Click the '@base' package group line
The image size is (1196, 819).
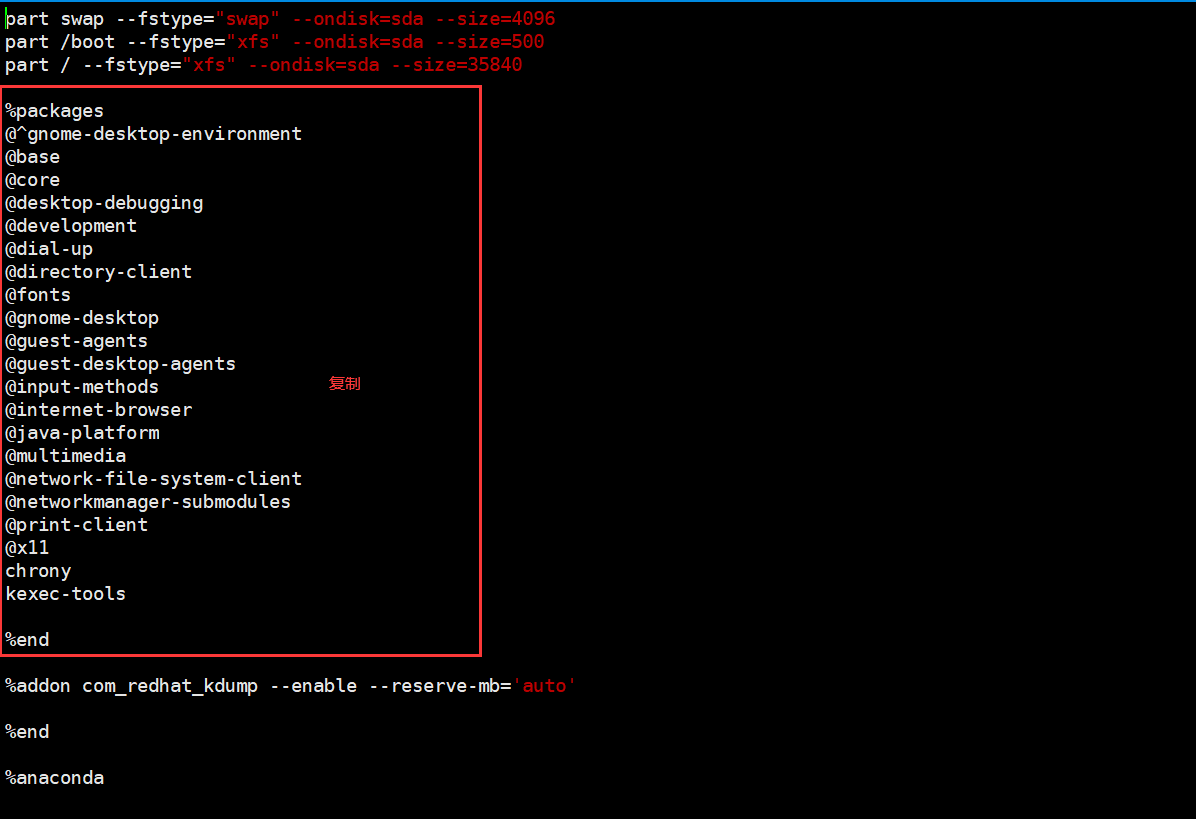32,156
